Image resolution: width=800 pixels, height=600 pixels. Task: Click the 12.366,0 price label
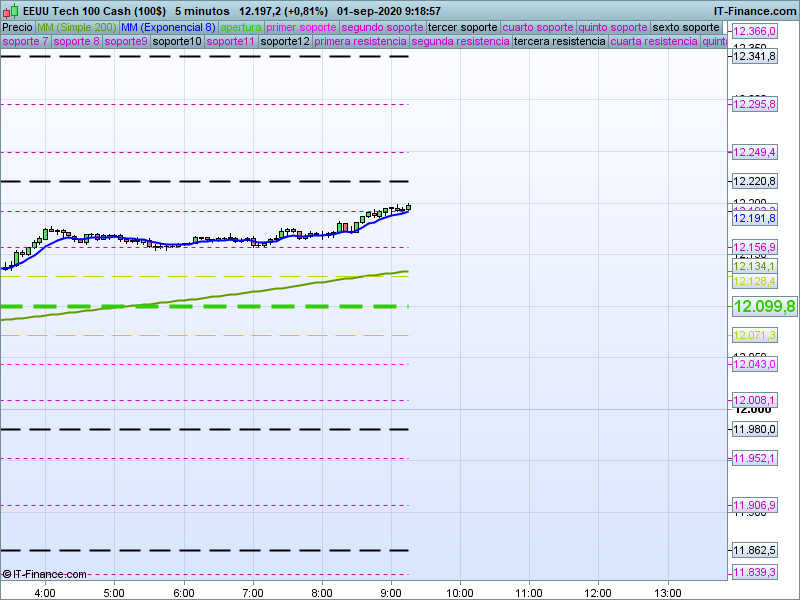[x=755, y=32]
